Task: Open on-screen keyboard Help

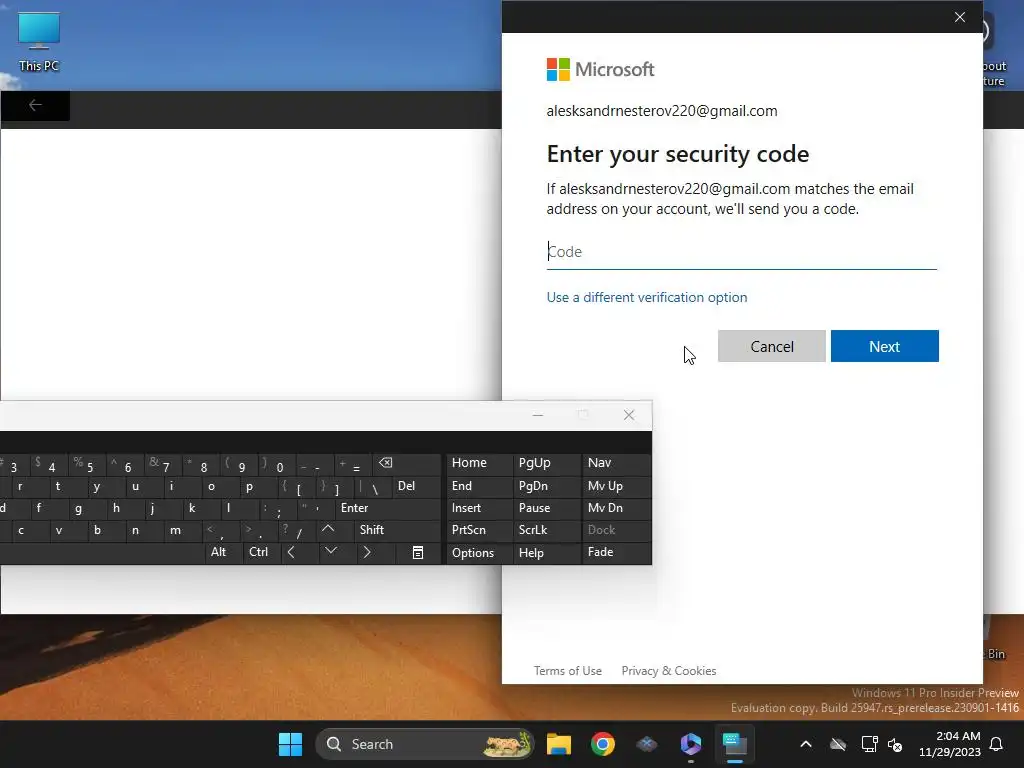Action: pyautogui.click(x=547, y=552)
